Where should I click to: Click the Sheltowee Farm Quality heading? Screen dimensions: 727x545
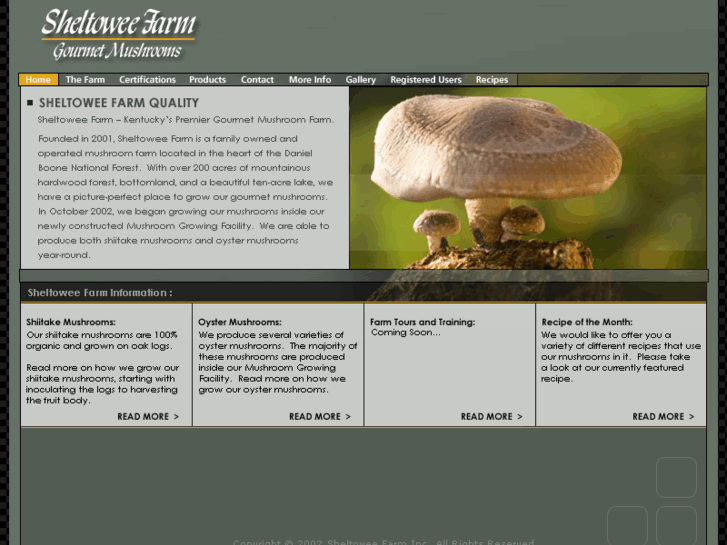(x=119, y=103)
